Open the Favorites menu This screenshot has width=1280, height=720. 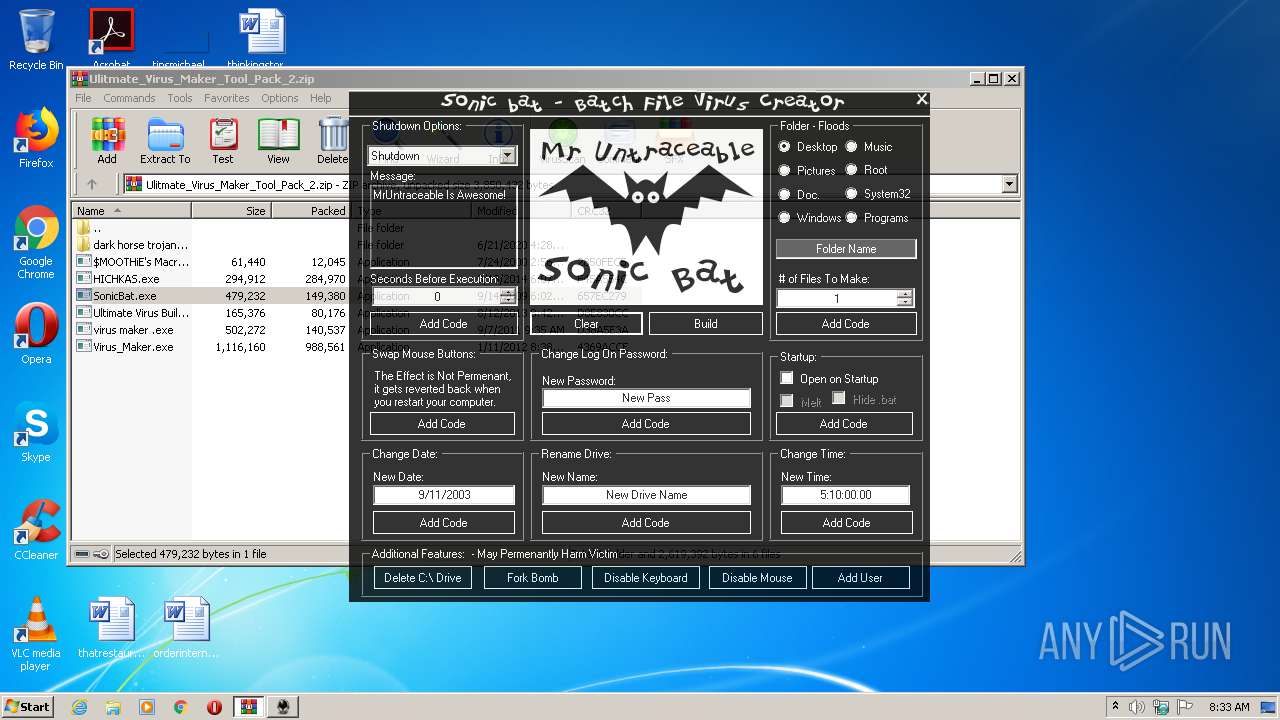(x=227, y=98)
